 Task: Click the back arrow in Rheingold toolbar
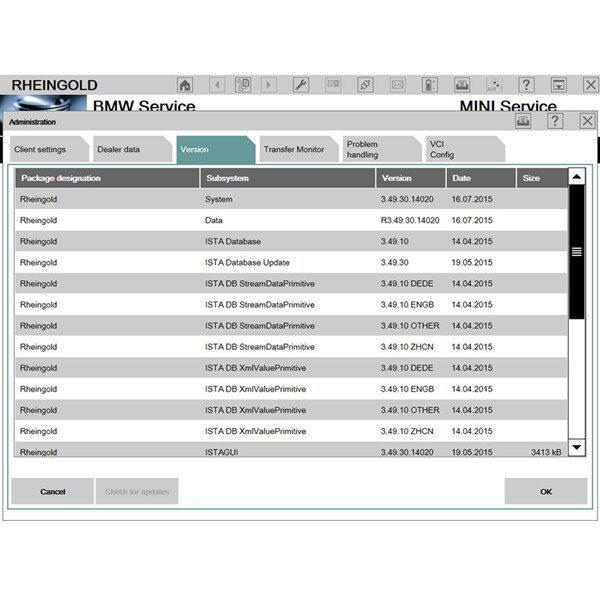[217, 85]
